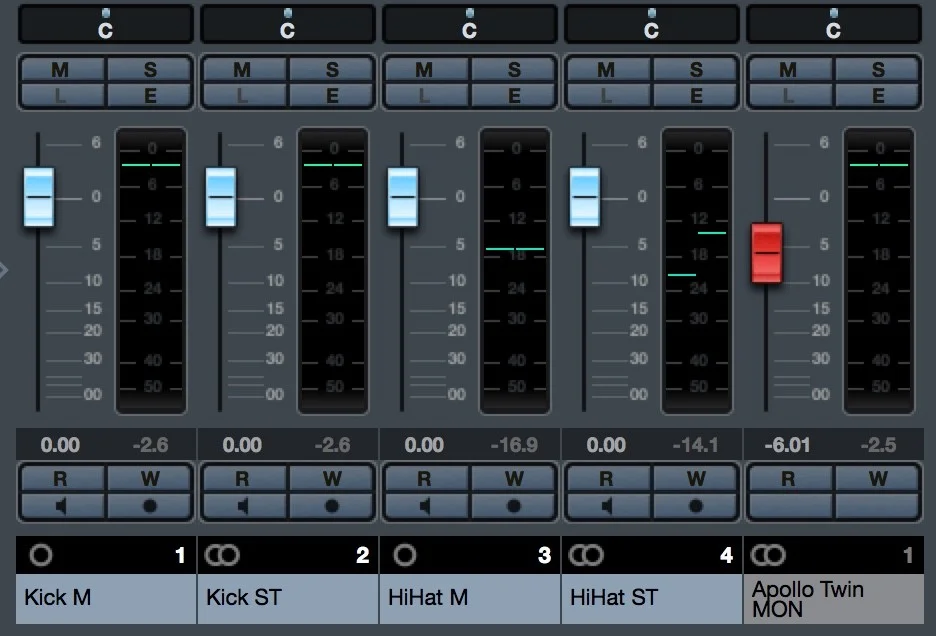This screenshot has width=936, height=636.
Task: Click the mono circle icon on HiHat M
Action: click(405, 555)
